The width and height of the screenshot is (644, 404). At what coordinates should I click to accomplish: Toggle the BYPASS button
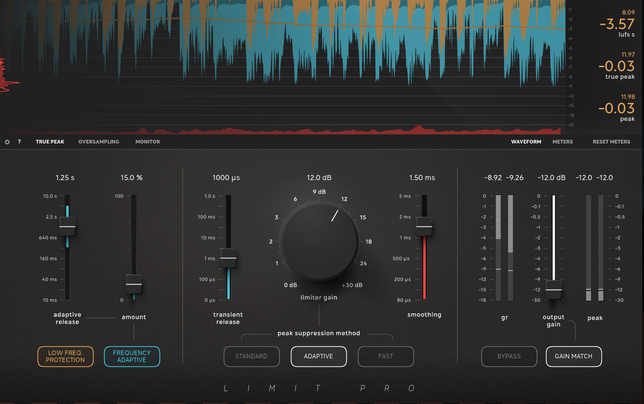pos(509,356)
